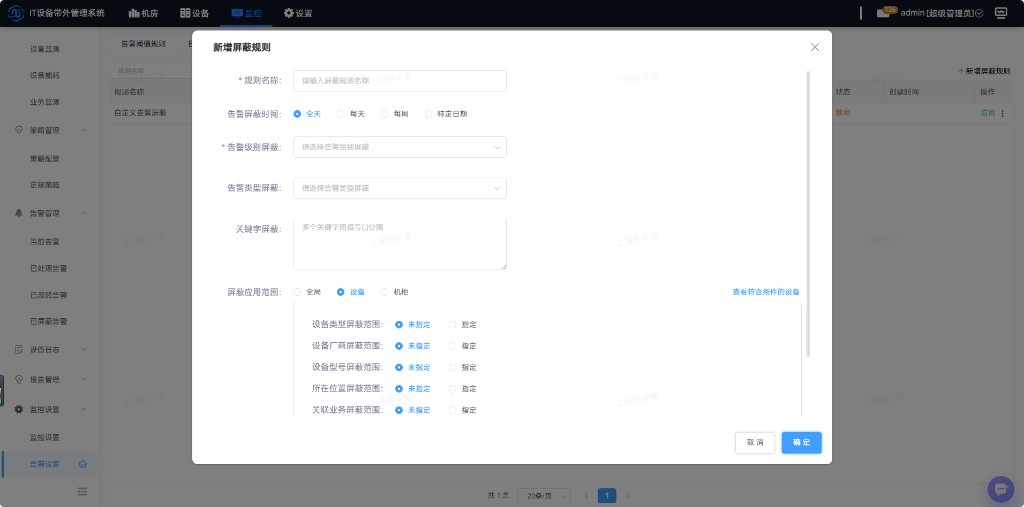Viewport: 1024px width, 507px height.
Task: Click the 报告管理 sidebar icon
Action: coord(18,379)
